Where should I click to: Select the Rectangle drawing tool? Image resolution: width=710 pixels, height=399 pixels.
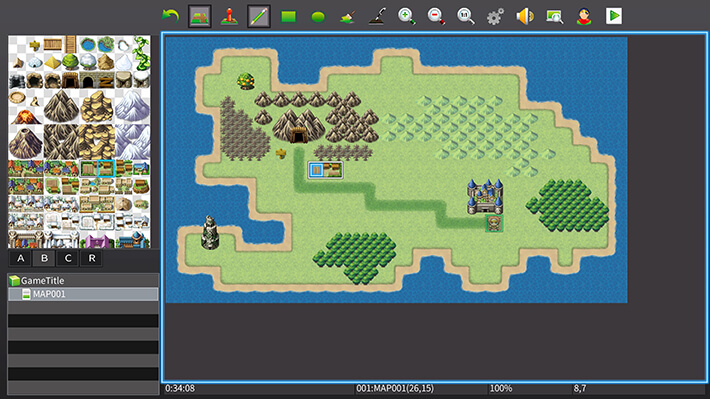click(288, 17)
